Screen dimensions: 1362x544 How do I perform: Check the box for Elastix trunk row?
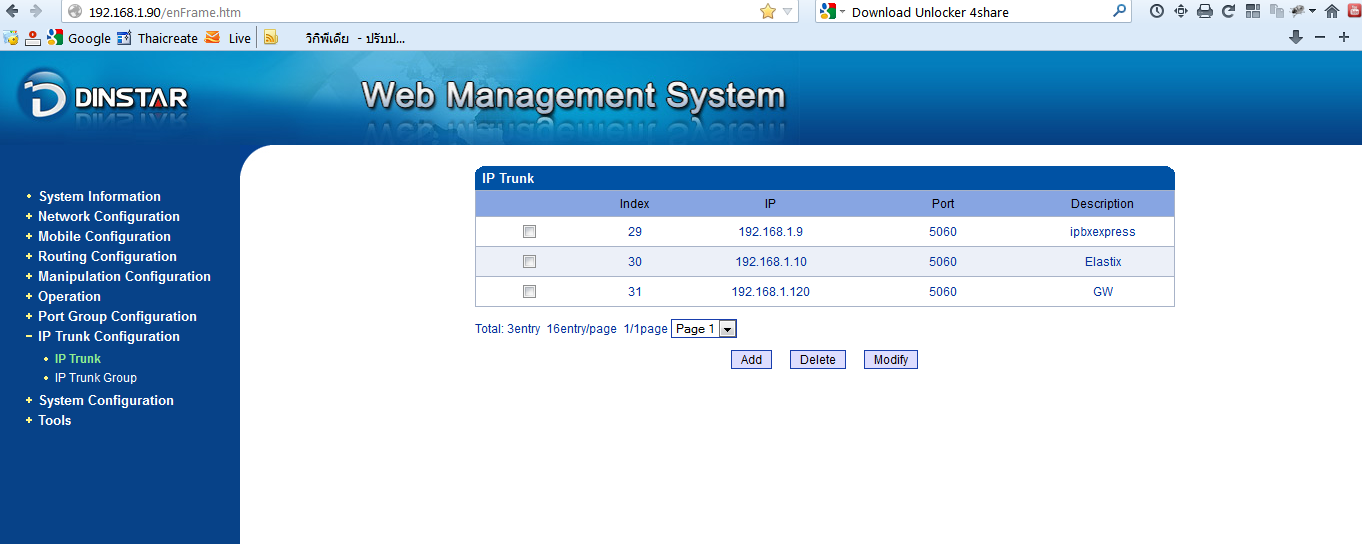[x=529, y=262]
